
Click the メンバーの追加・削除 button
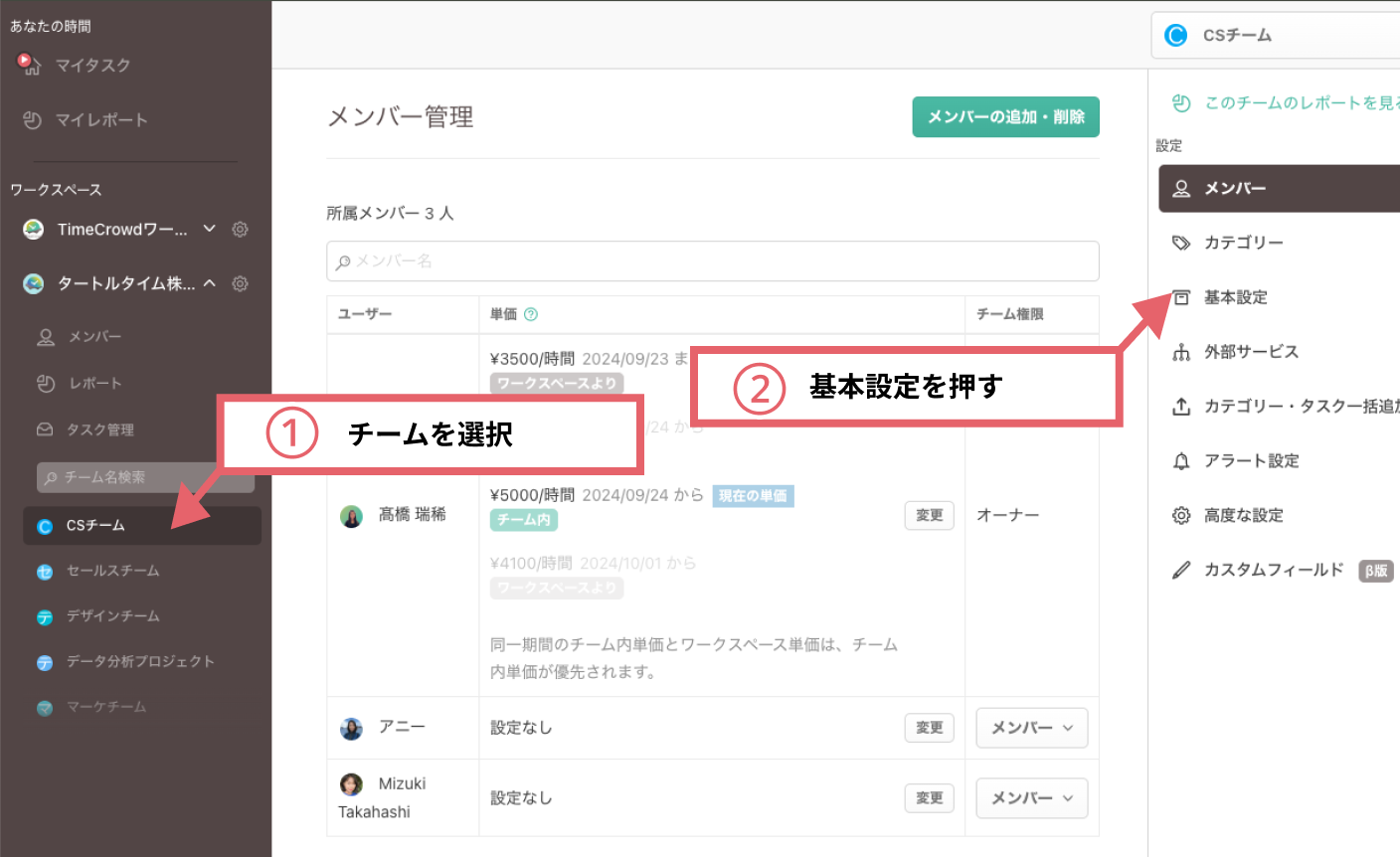coord(1005,117)
